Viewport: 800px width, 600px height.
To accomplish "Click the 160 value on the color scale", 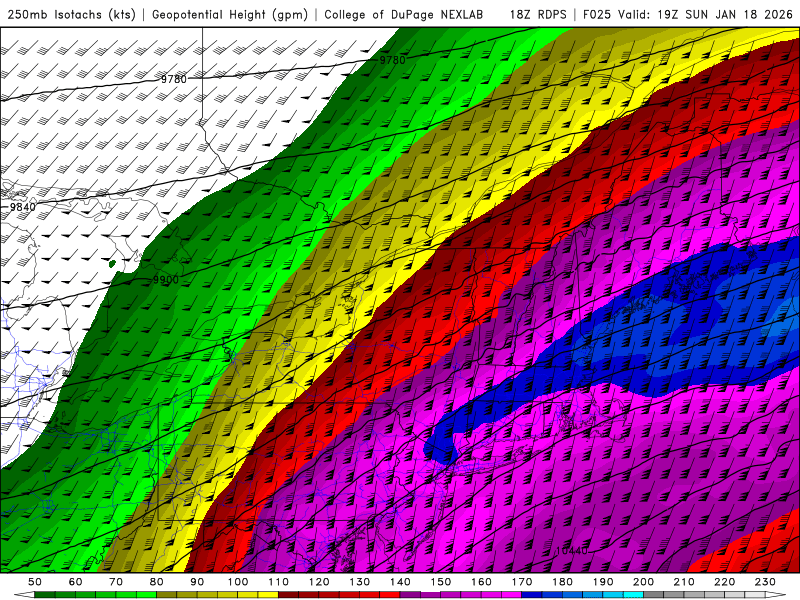I will [481, 582].
